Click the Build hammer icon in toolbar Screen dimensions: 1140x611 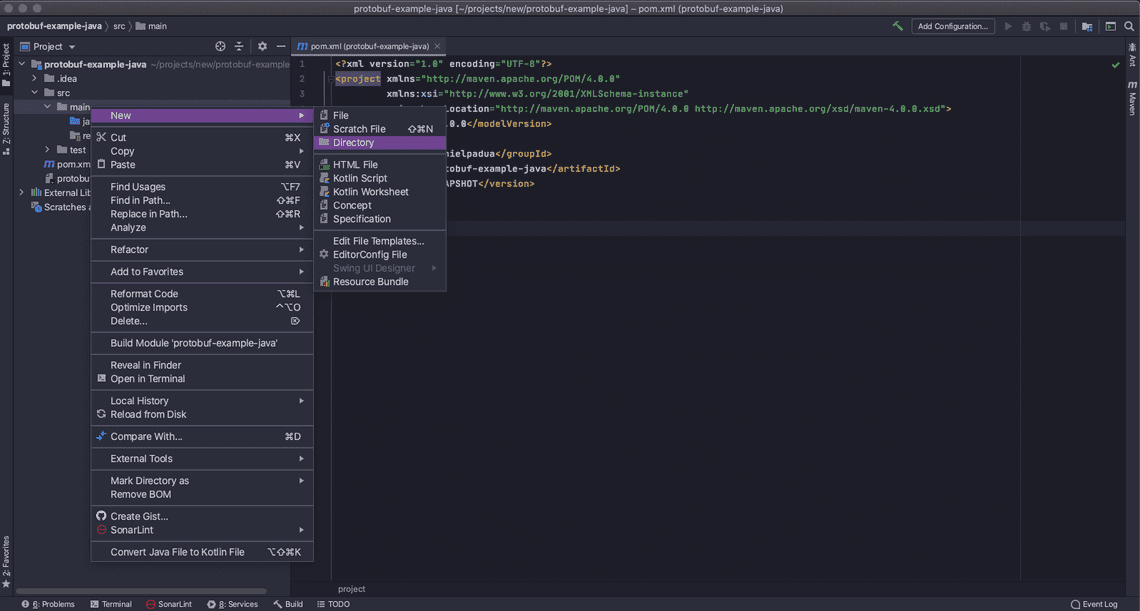click(897, 27)
